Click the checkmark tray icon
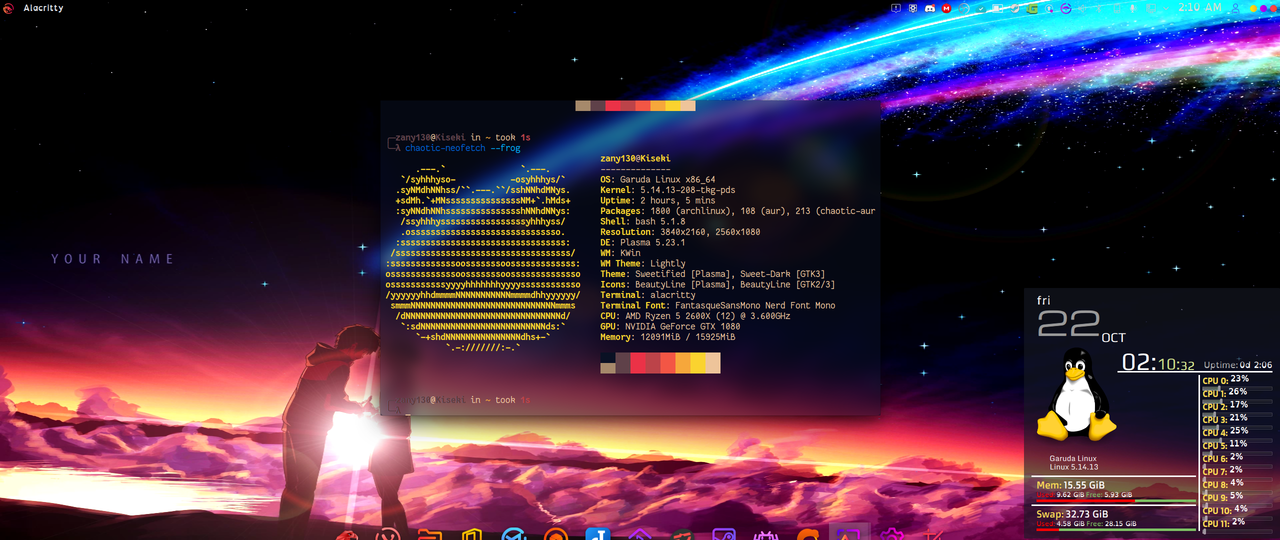 [x=980, y=8]
